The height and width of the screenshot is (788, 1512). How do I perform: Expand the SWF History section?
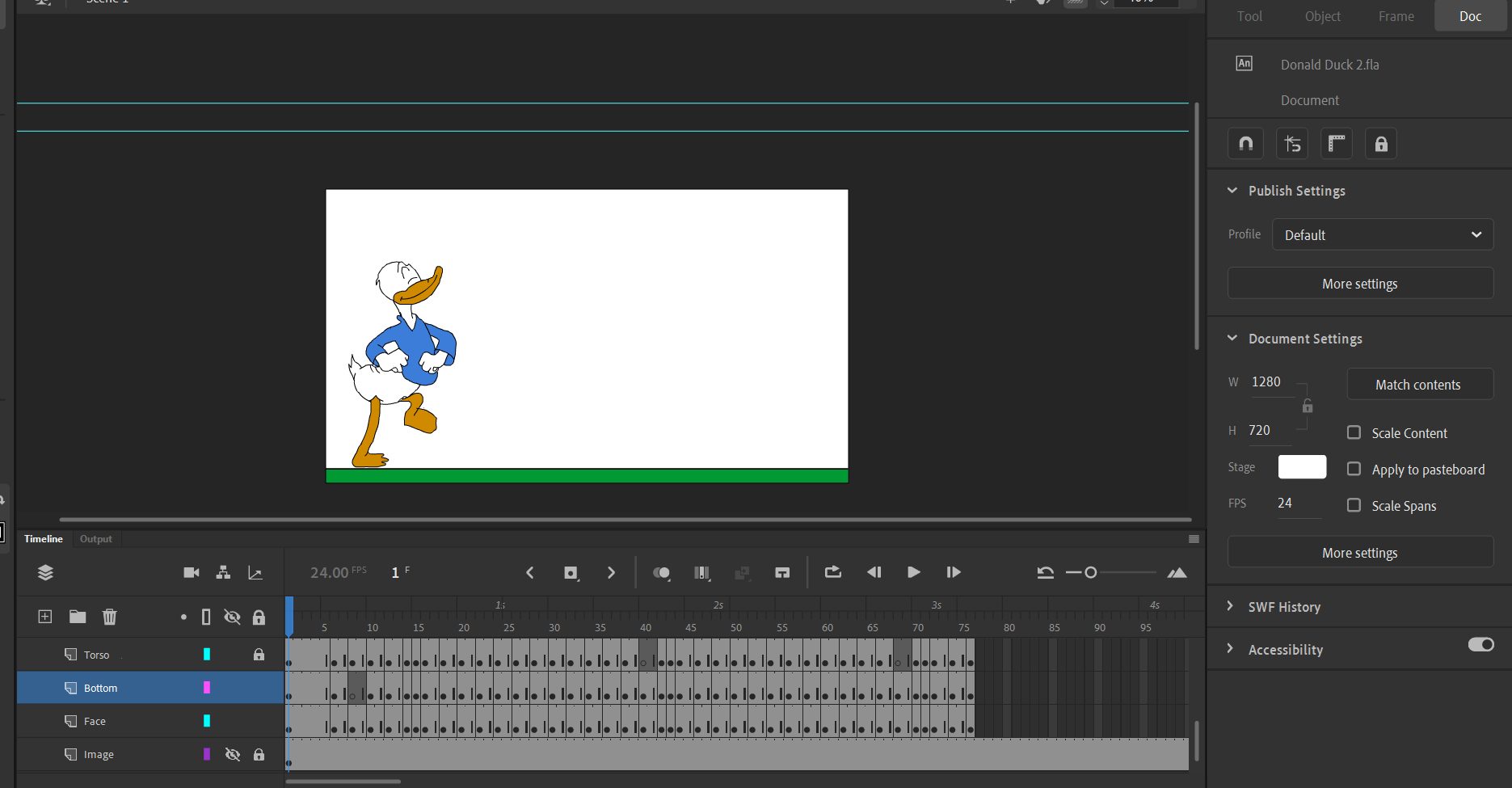pos(1229,606)
